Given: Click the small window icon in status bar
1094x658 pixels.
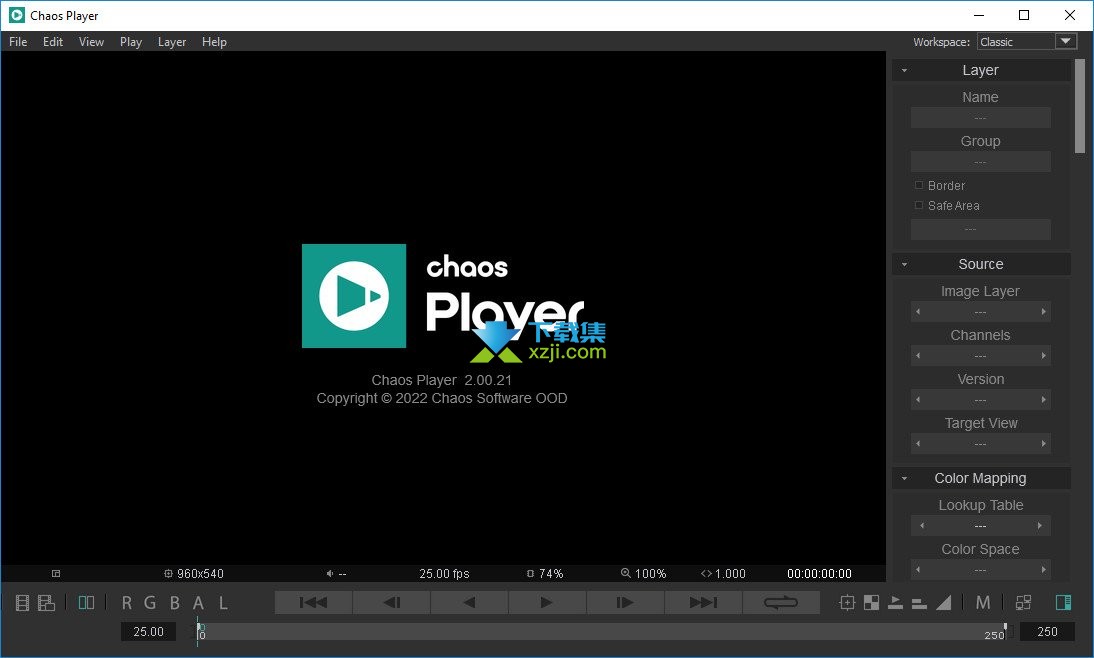Looking at the screenshot, I should [56, 574].
